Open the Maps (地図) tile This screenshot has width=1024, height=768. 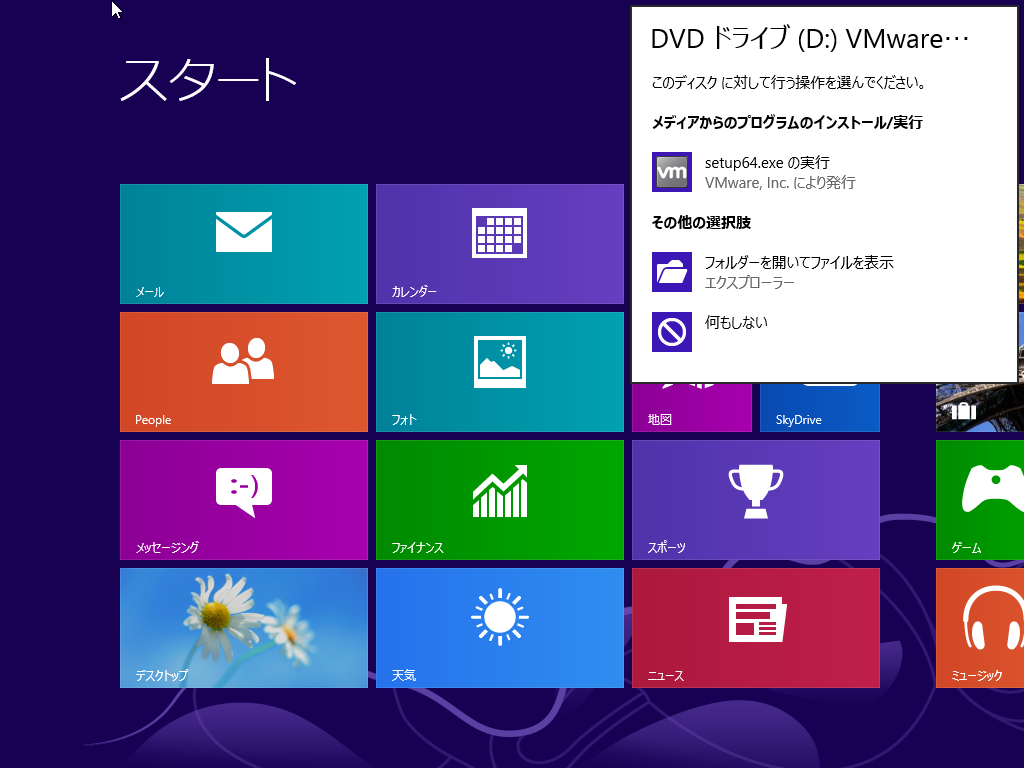[692, 408]
